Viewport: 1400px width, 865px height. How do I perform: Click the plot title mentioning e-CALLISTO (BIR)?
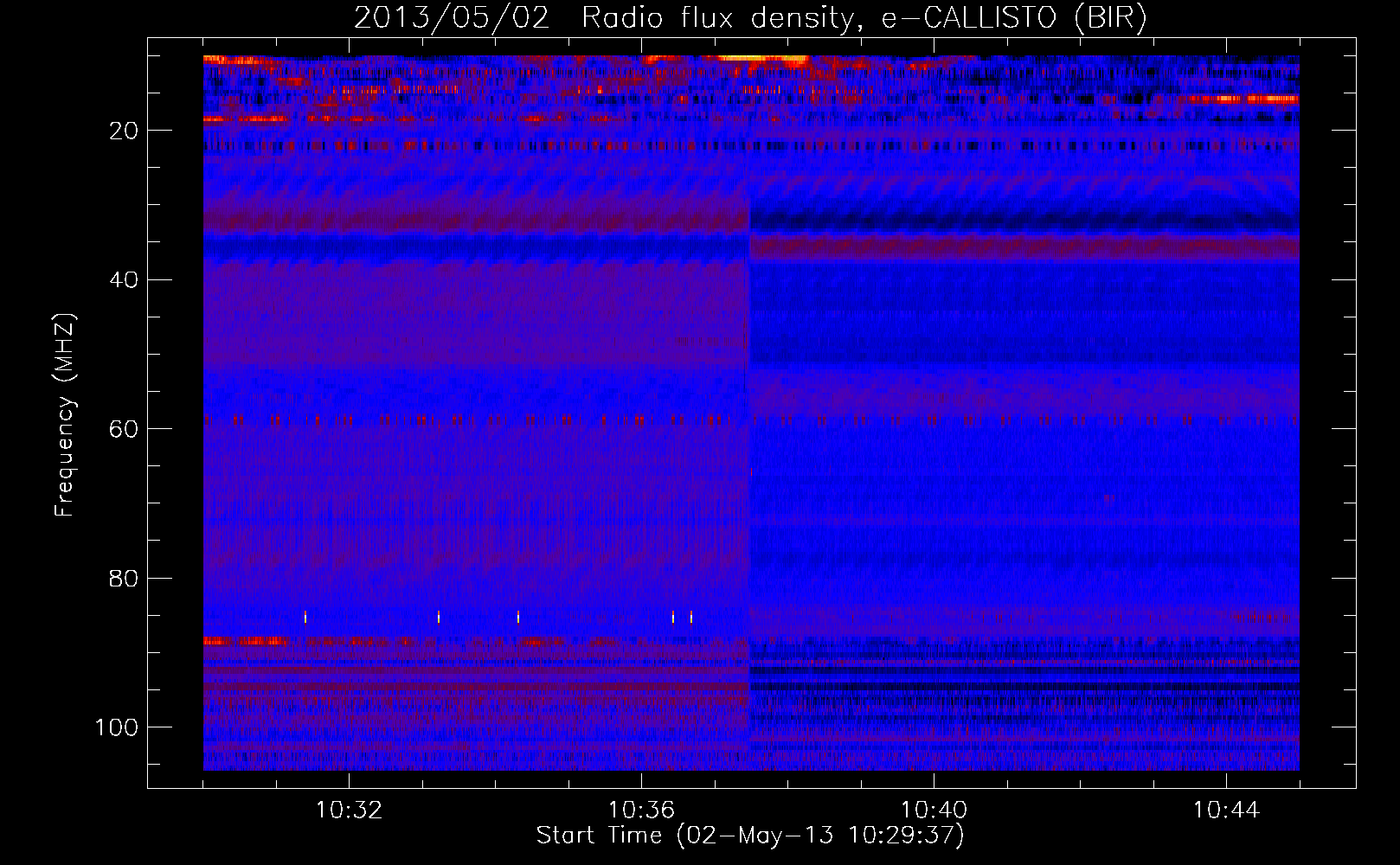click(750, 17)
